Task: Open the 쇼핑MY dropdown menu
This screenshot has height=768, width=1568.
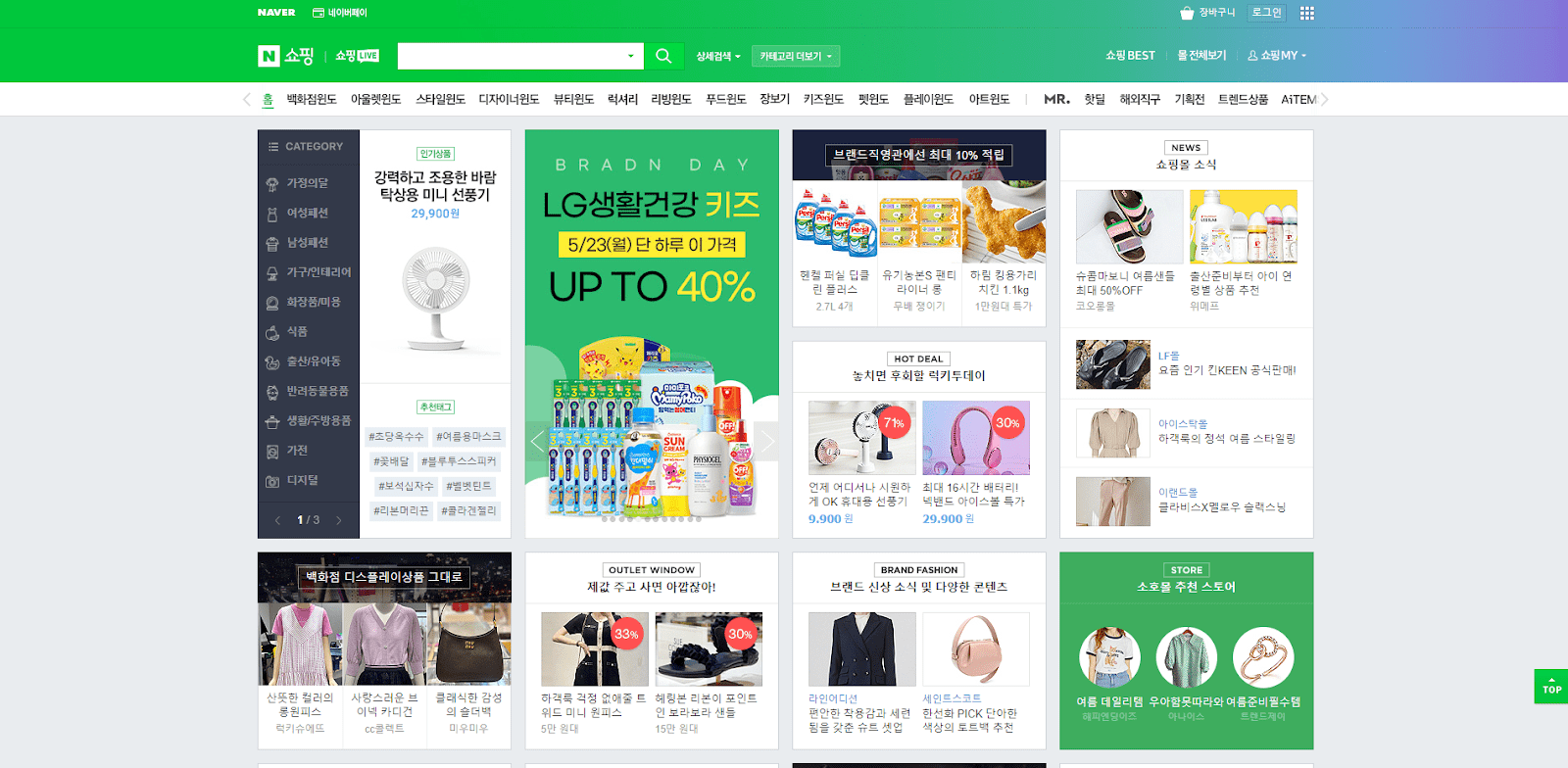Action: [1277, 56]
